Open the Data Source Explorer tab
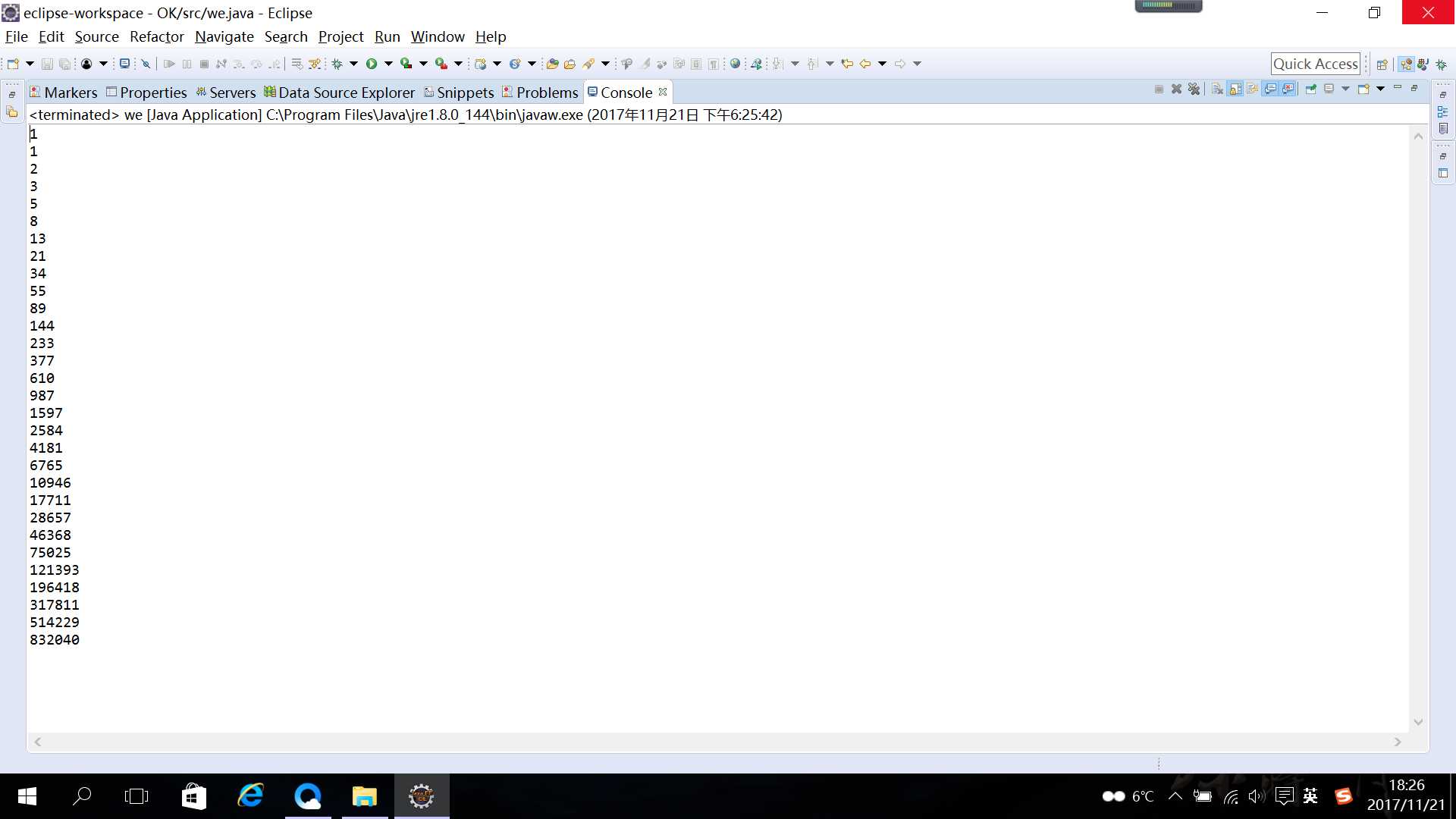Screen dimensions: 1456x819 point(346,93)
